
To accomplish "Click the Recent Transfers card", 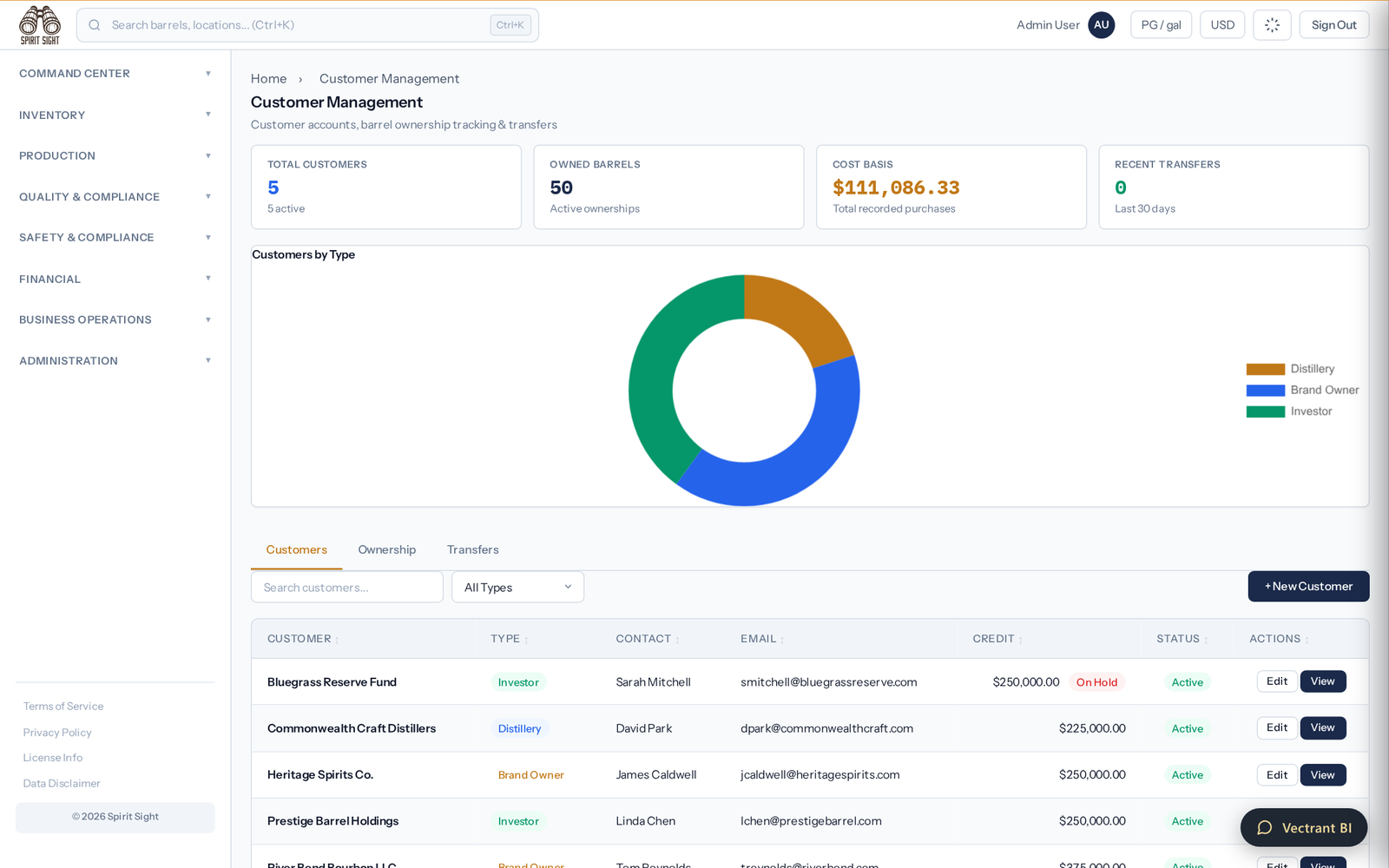I will pyautogui.click(x=1234, y=187).
